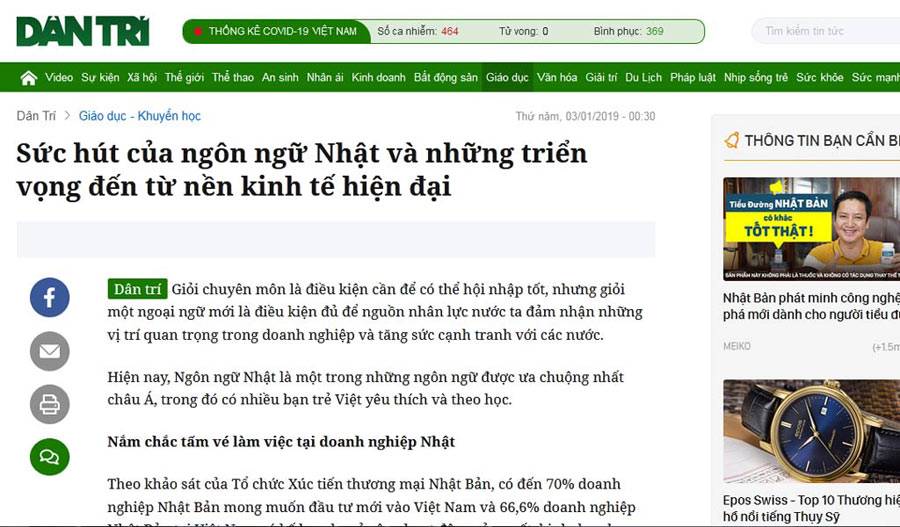
Task: Go to Kinh doanh section
Action: 378,78
